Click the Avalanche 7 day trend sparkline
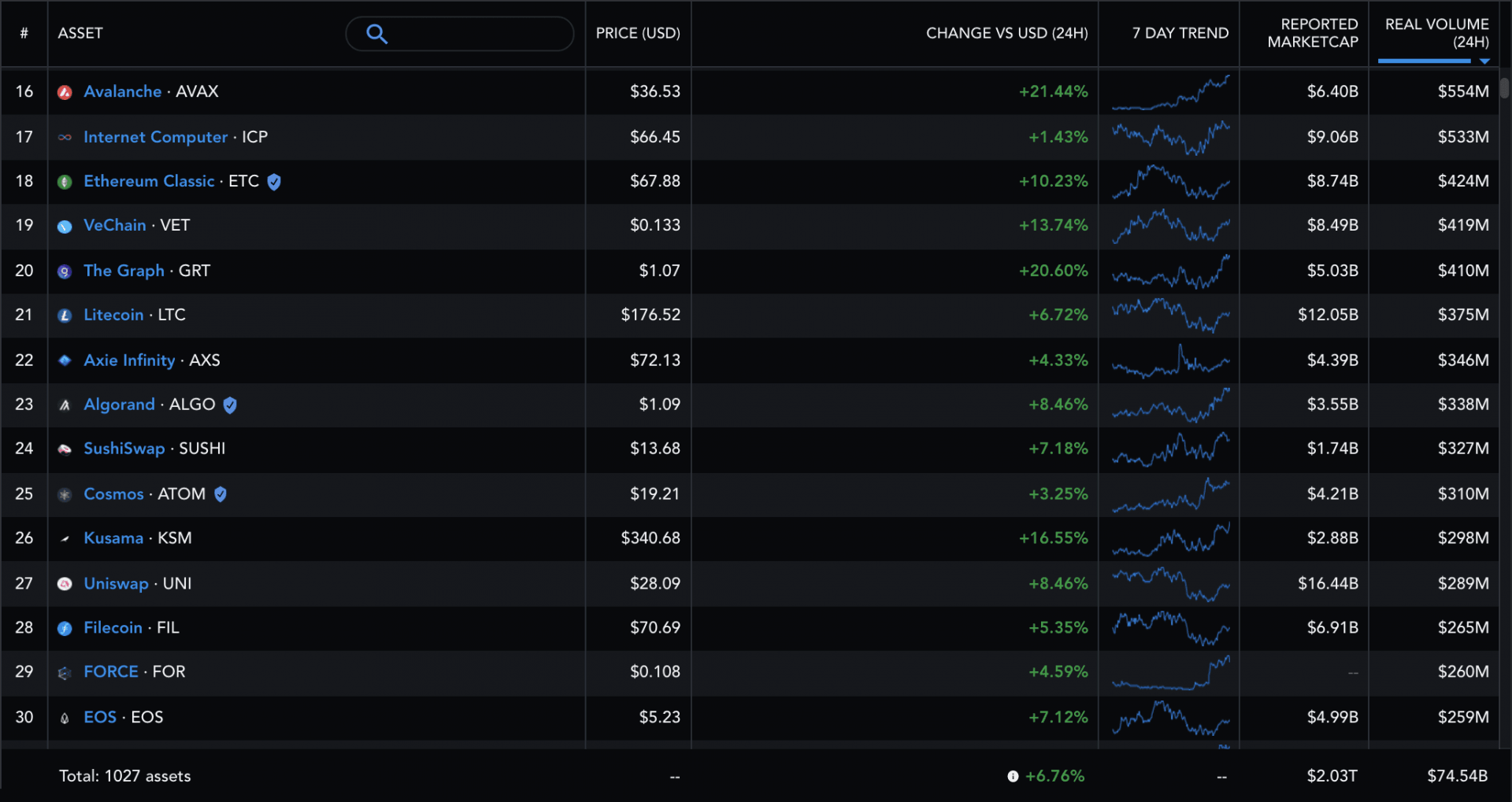Viewport: 1512px width, 802px height. [x=1170, y=92]
